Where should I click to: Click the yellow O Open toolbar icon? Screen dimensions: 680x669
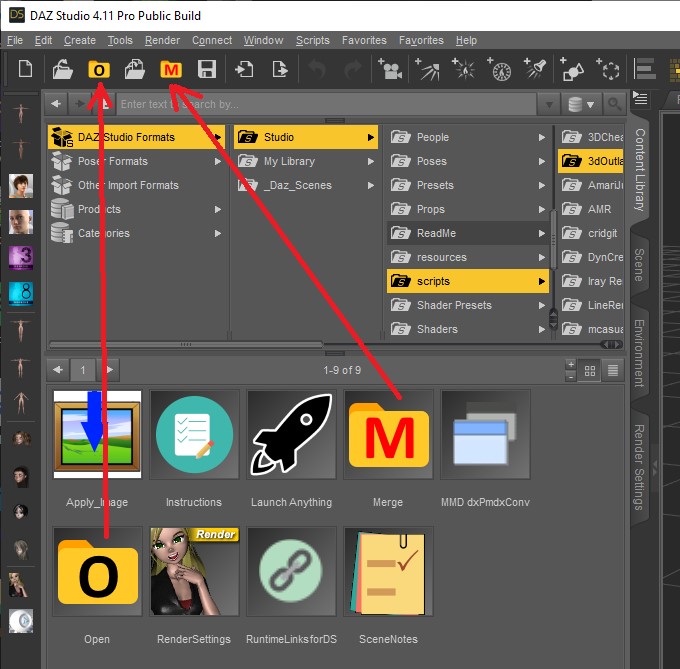[x=98, y=70]
